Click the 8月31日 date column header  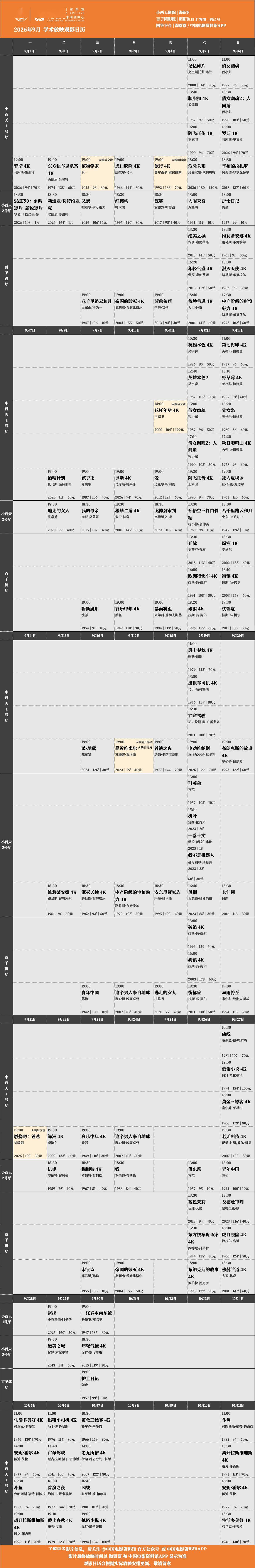click(x=30, y=51)
